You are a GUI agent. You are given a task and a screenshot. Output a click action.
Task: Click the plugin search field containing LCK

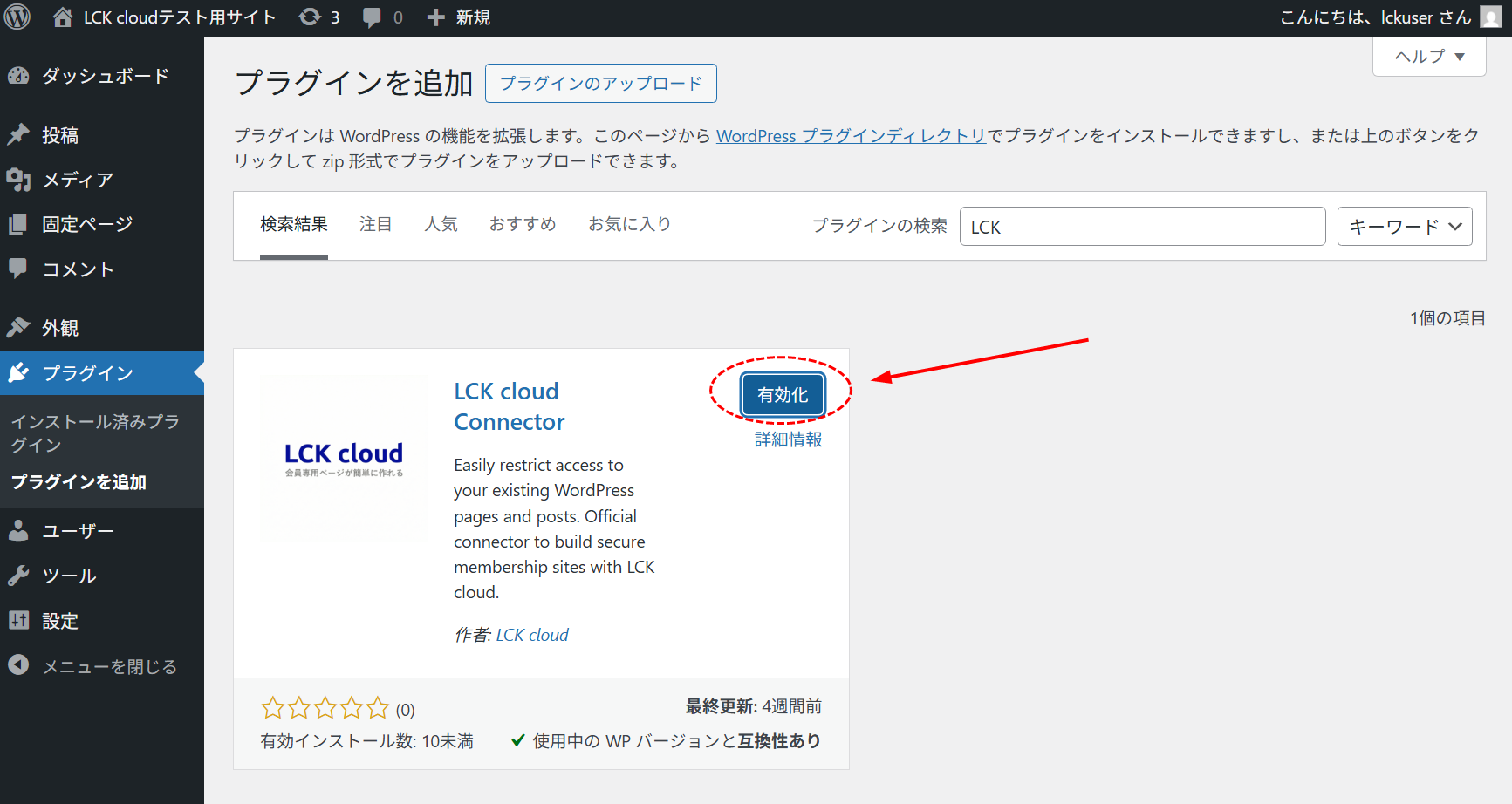point(1141,227)
